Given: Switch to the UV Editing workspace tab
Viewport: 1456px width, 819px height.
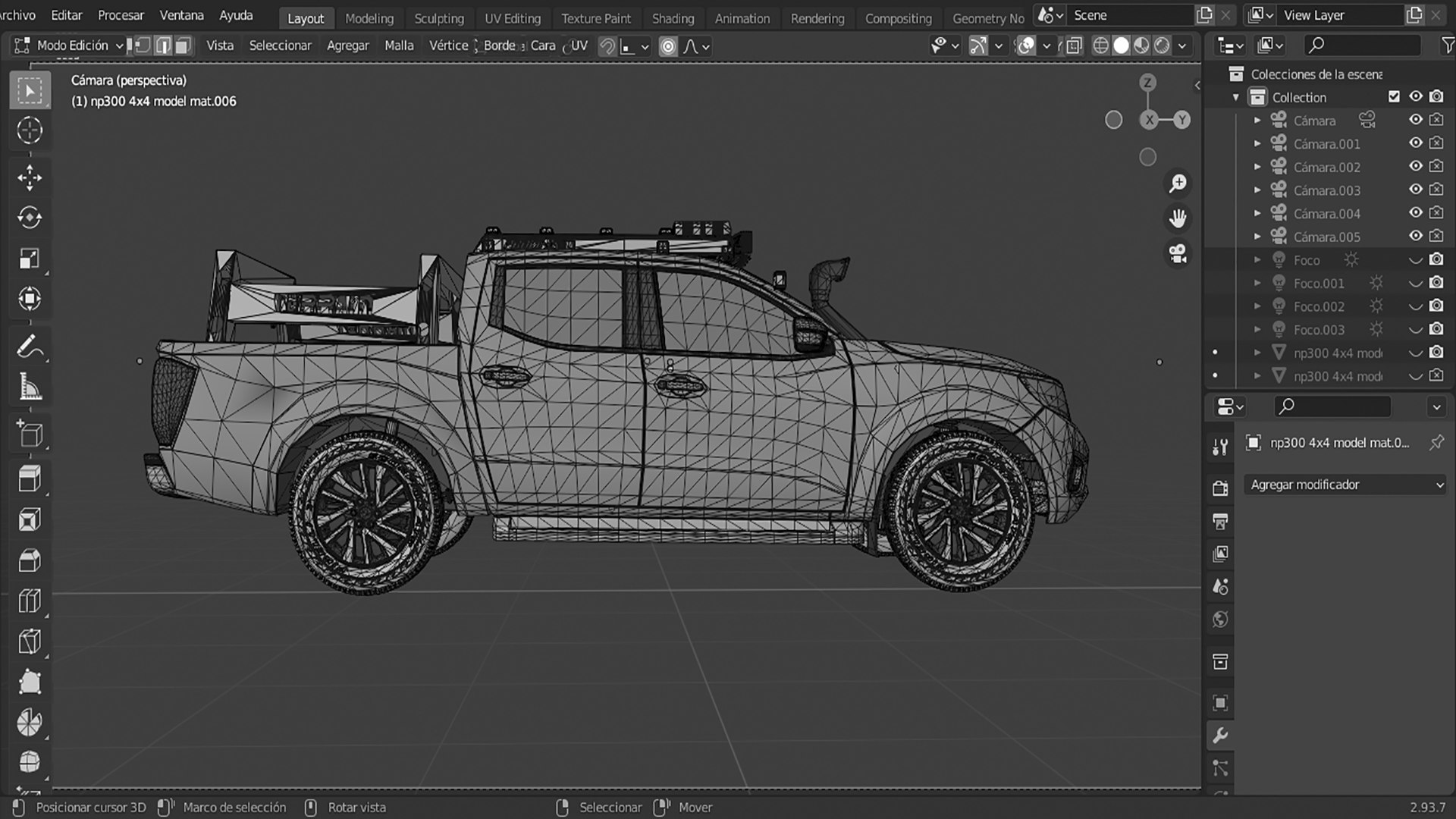Looking at the screenshot, I should tap(513, 18).
